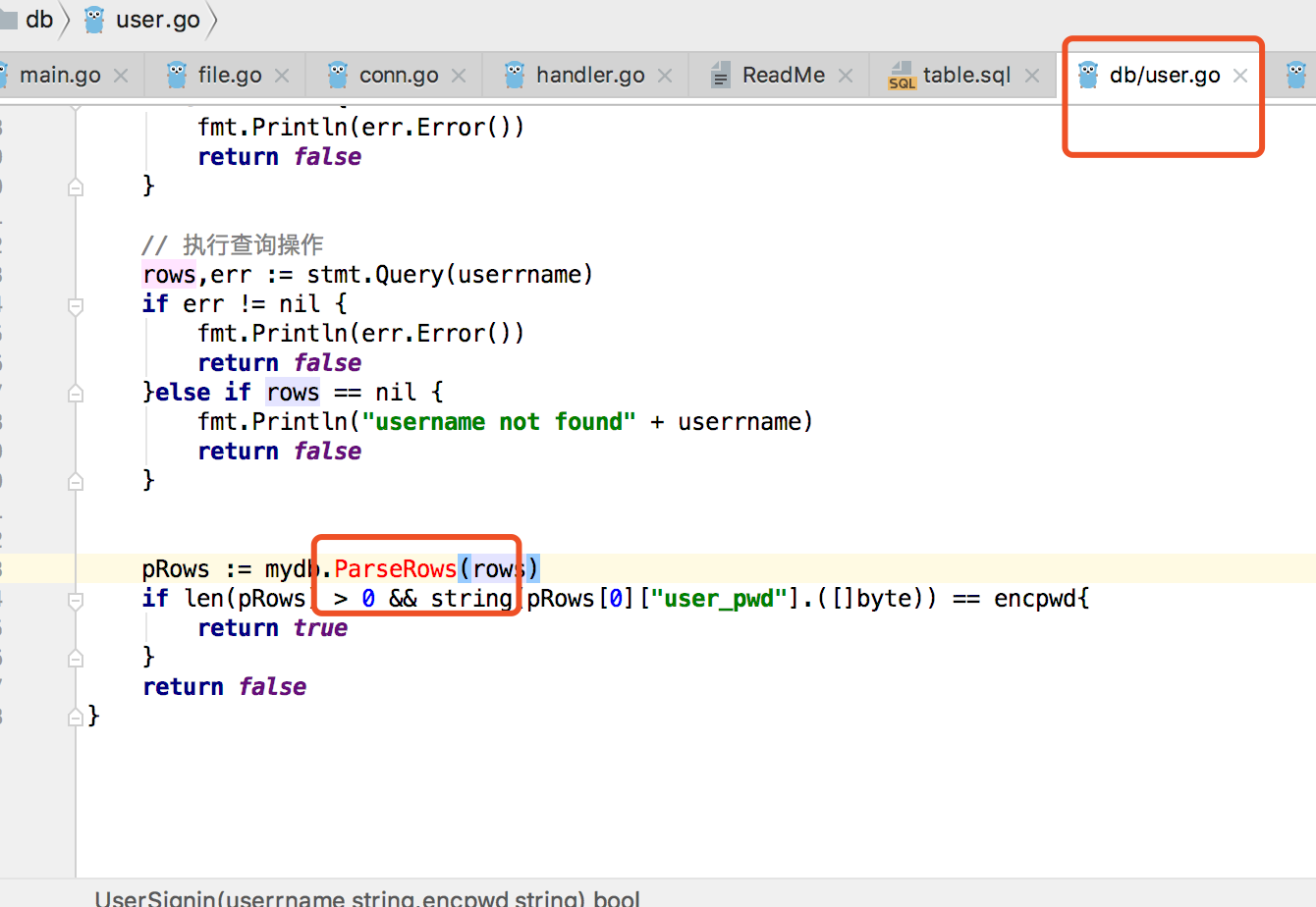The image size is (1316, 907).
Task: Click the folder icon beside db breadcrumb
Action: tap(9, 20)
